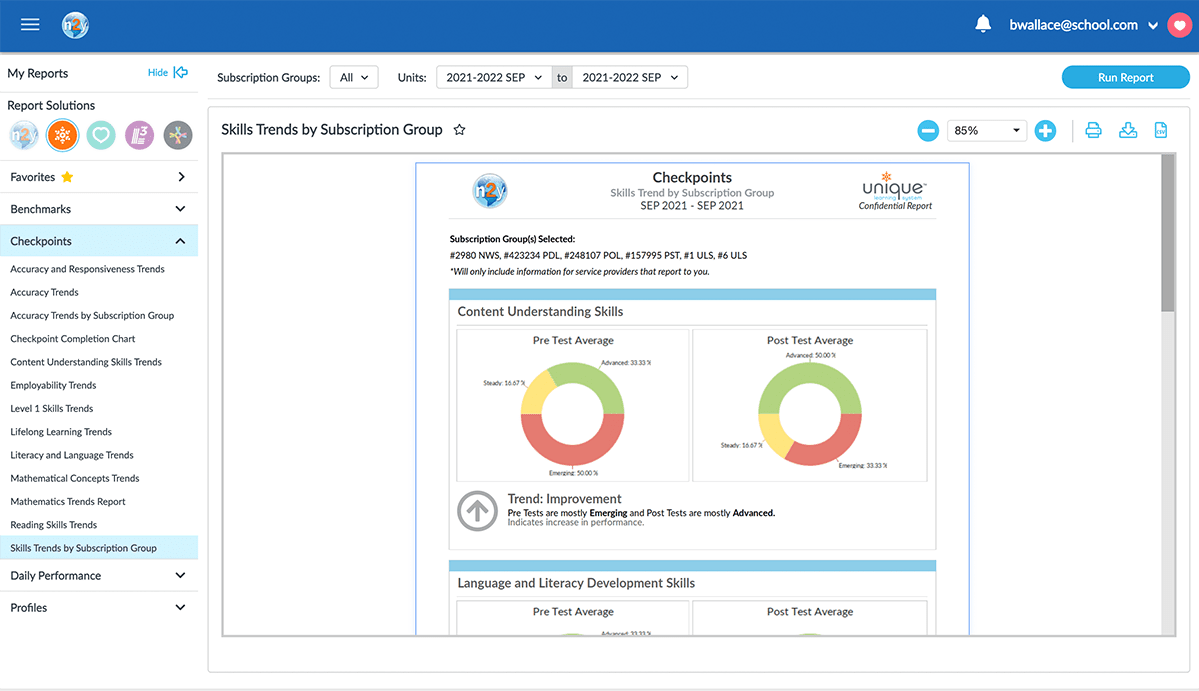Screen dimensions: 1199x691
Task: Open the Mathematics Trends Report
Action: (68, 502)
